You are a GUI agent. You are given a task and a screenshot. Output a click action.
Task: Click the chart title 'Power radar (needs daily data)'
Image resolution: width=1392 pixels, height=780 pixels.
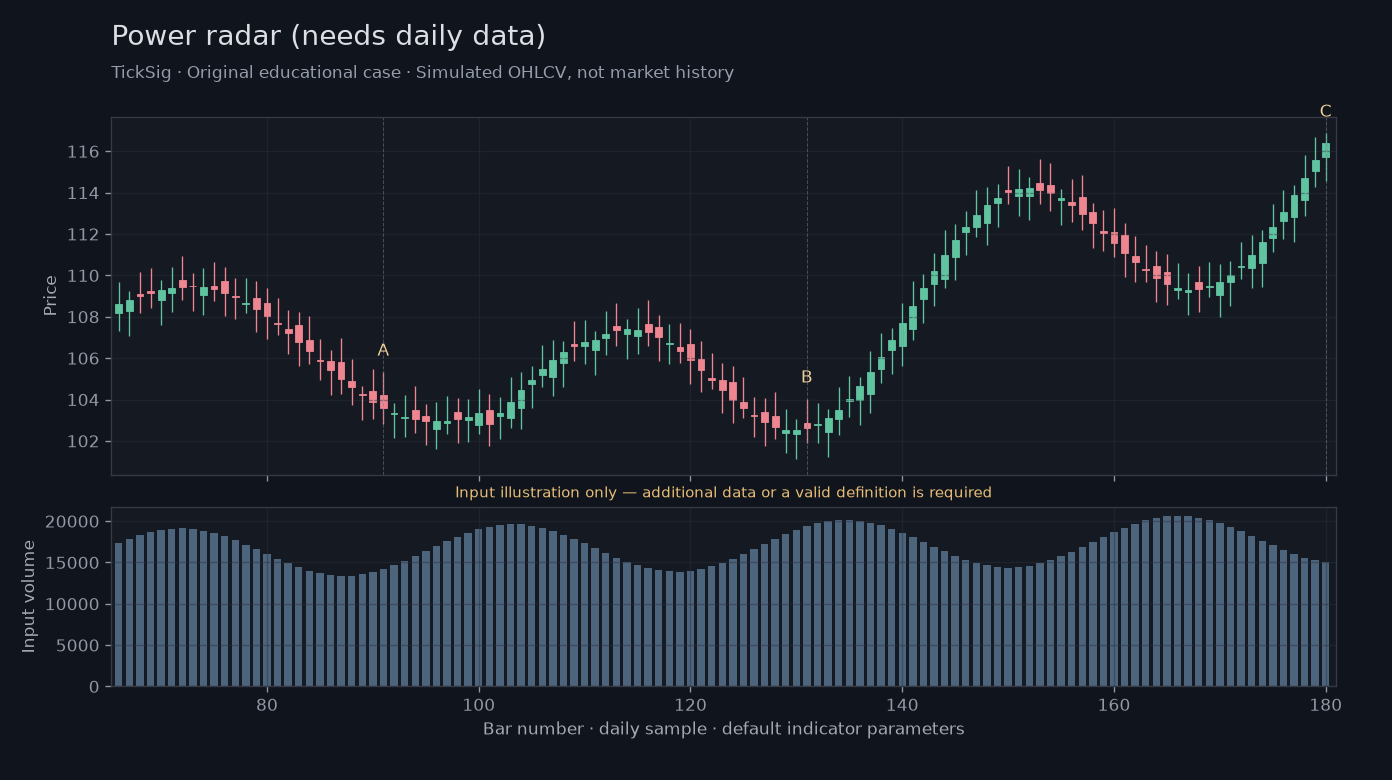point(329,37)
